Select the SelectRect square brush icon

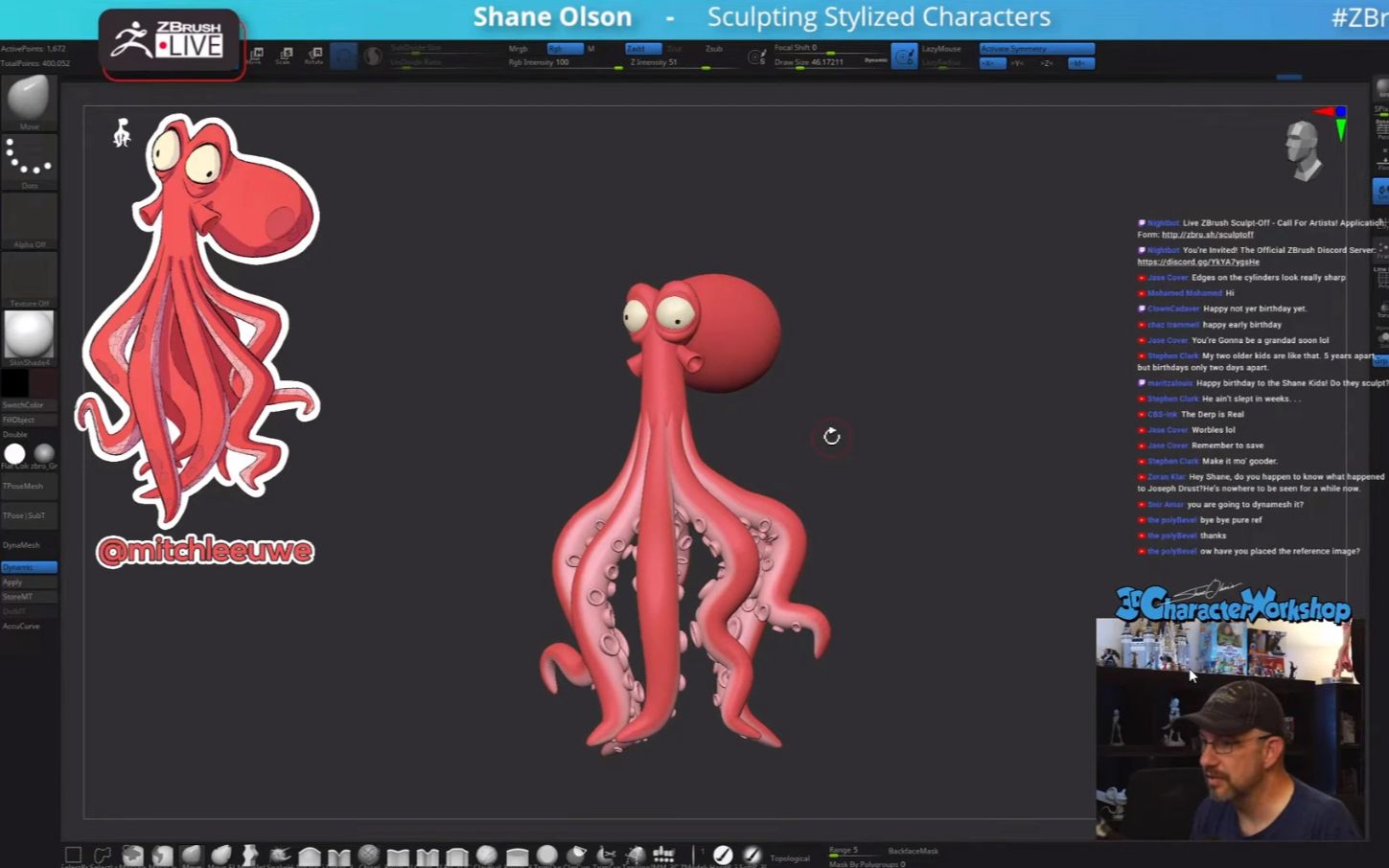pos(73,854)
